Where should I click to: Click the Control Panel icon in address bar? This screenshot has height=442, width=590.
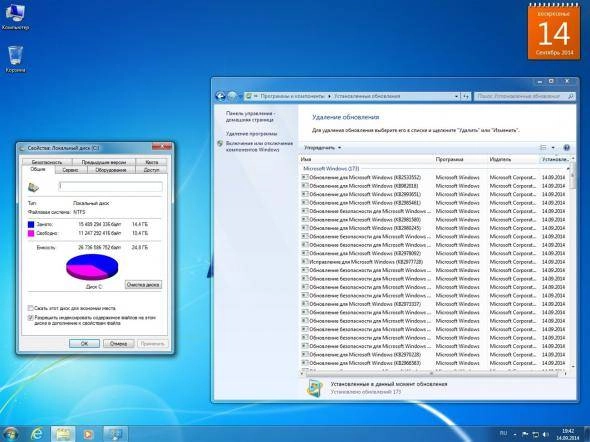249,96
